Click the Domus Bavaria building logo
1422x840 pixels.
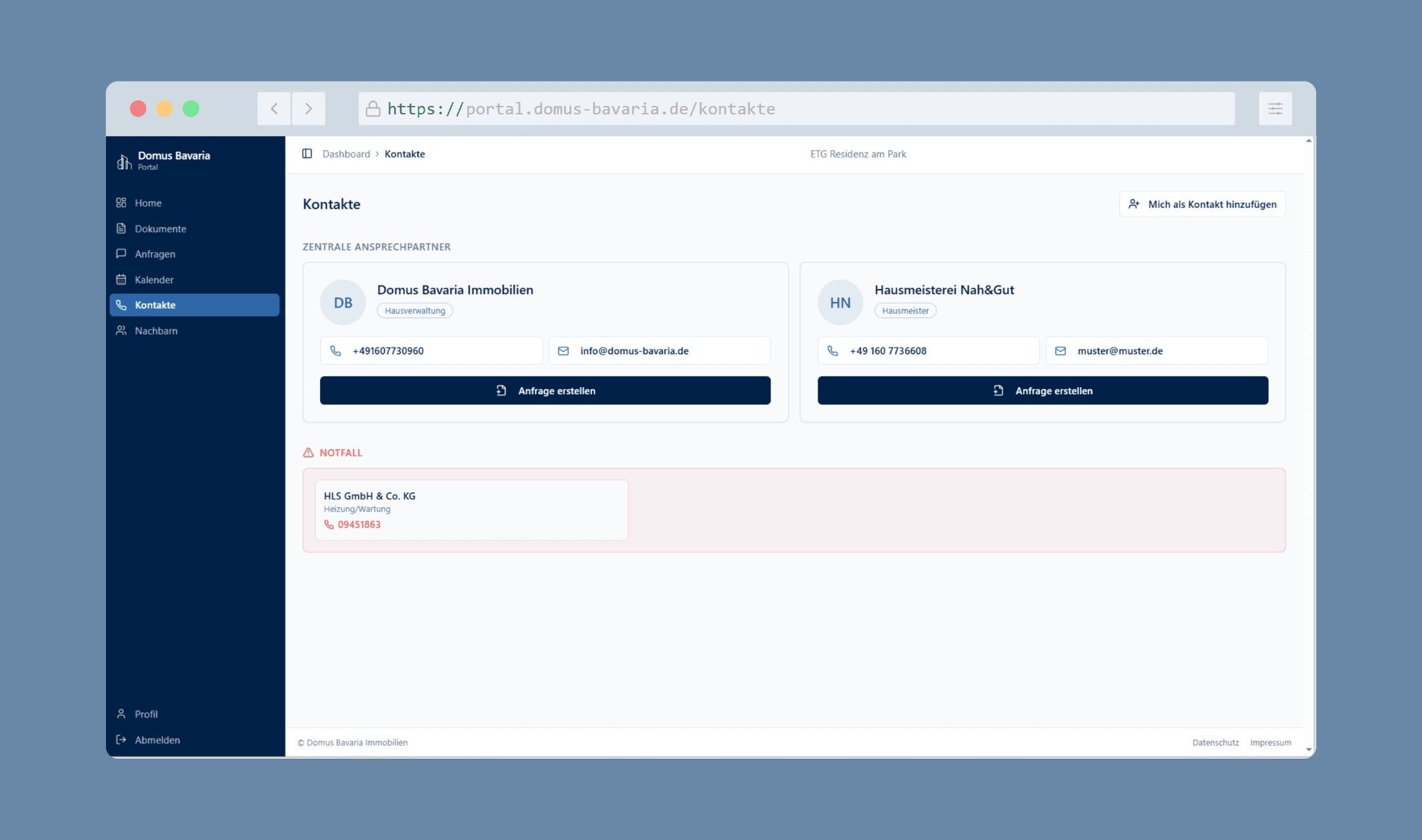click(x=123, y=161)
